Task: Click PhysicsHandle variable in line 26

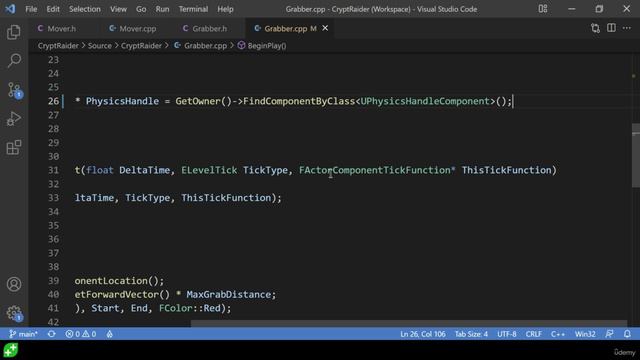Action: pos(122,101)
